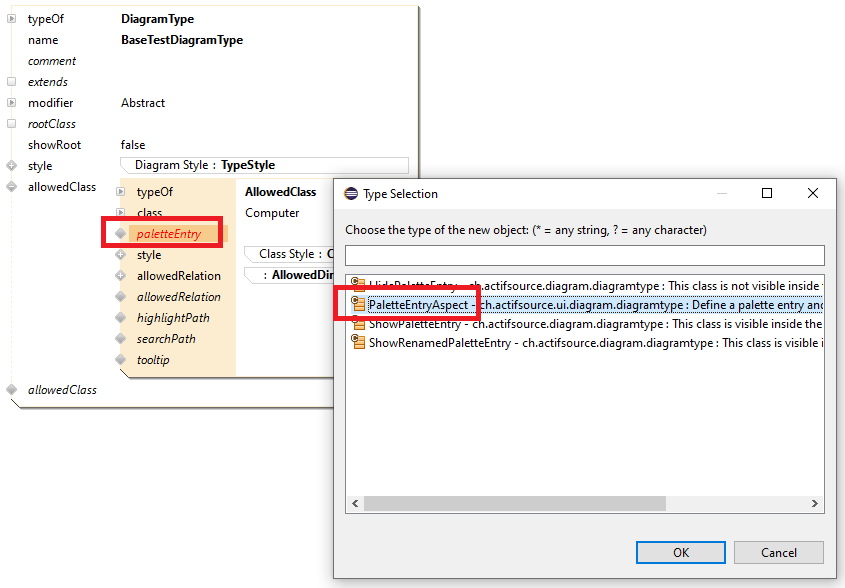The height and width of the screenshot is (588, 845).
Task: Click the diamond icon beside highlightPath
Action: [121, 318]
